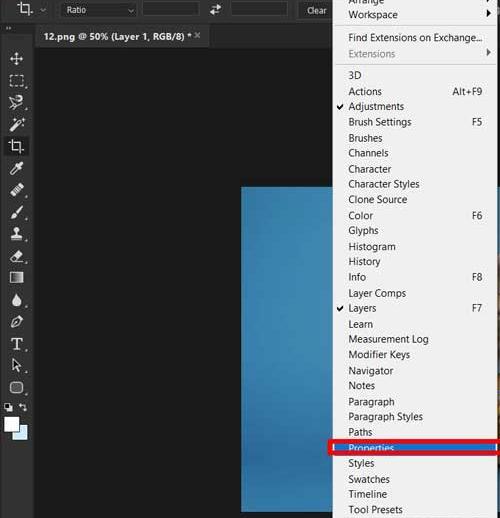This screenshot has width=500, height=518.
Task: Select the Blur tool
Action: click(16, 300)
